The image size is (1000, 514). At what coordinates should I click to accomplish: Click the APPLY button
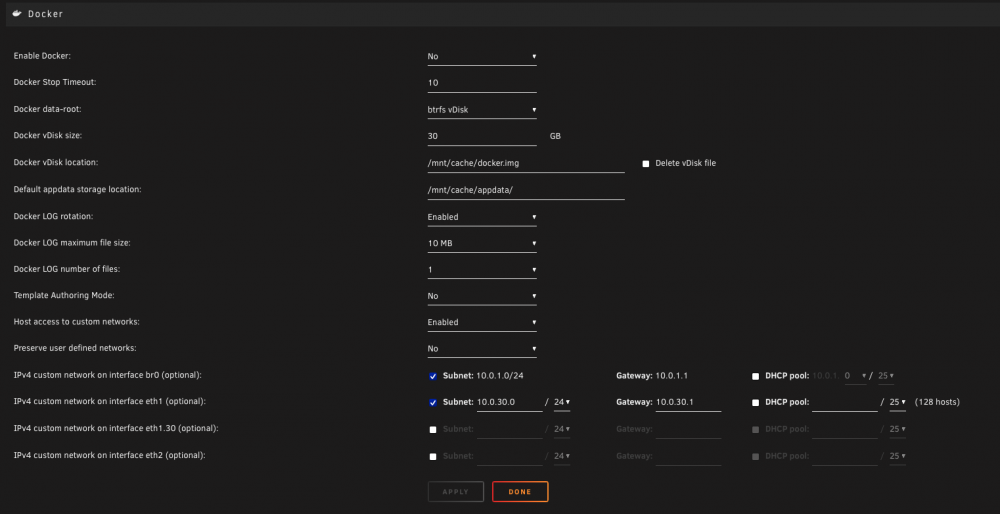(456, 492)
